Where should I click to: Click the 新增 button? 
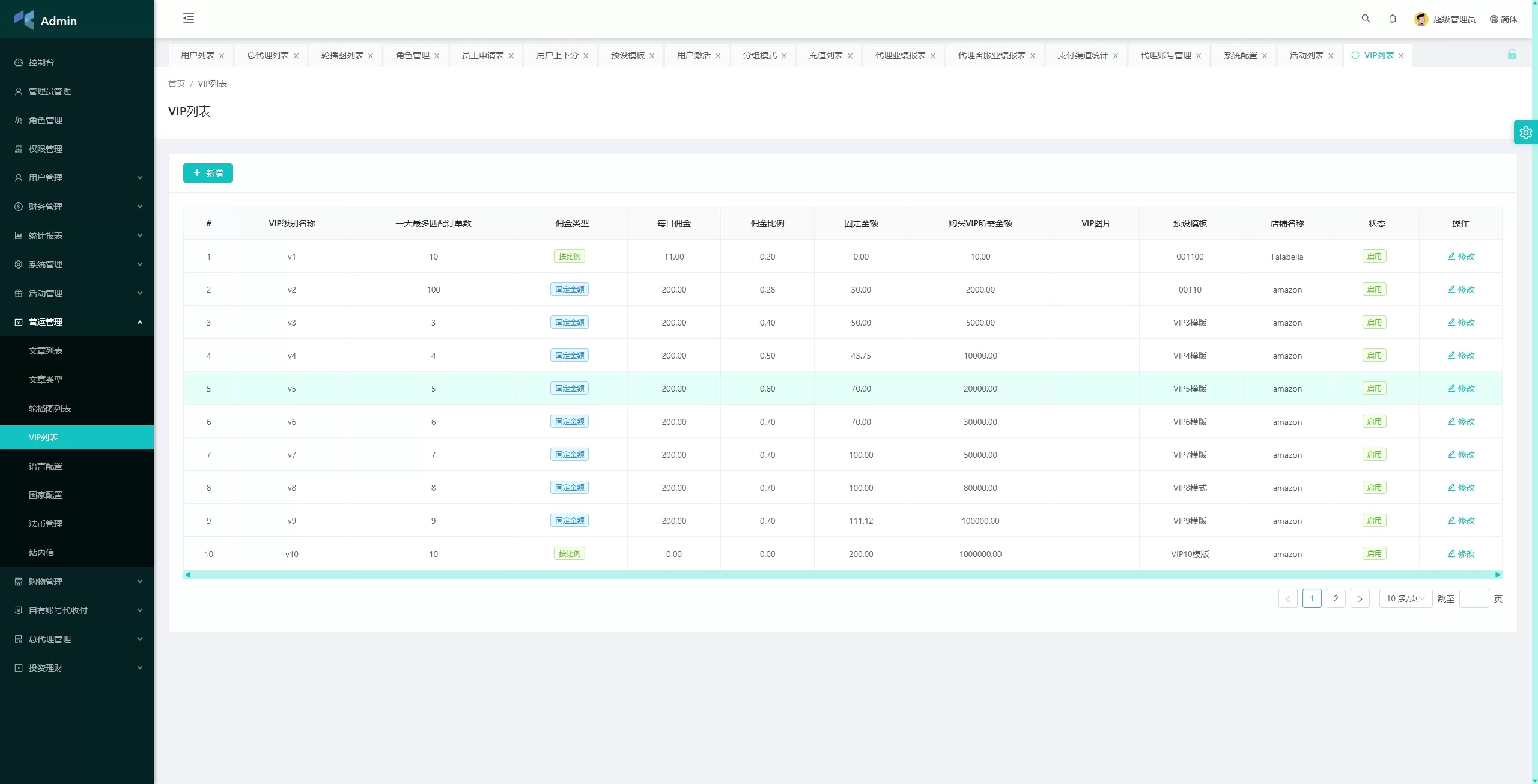point(207,173)
